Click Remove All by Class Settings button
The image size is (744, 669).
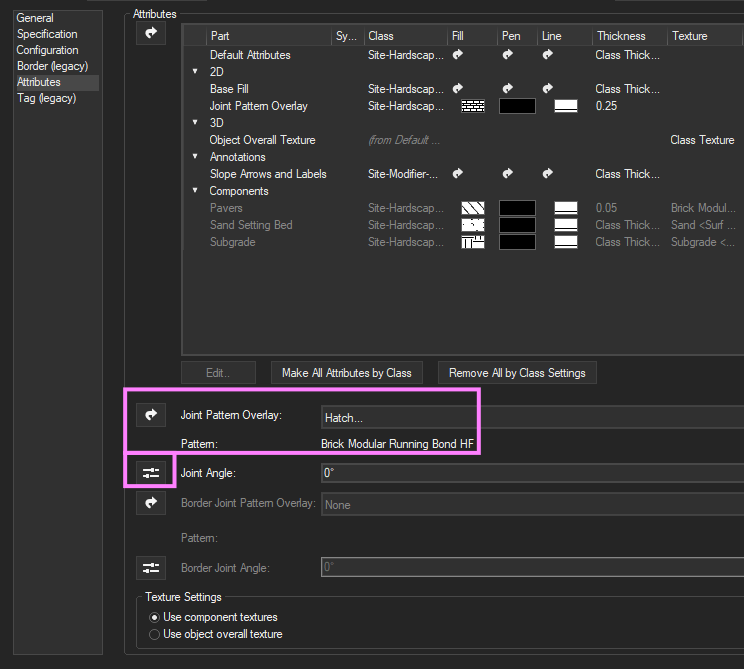tap(517, 373)
